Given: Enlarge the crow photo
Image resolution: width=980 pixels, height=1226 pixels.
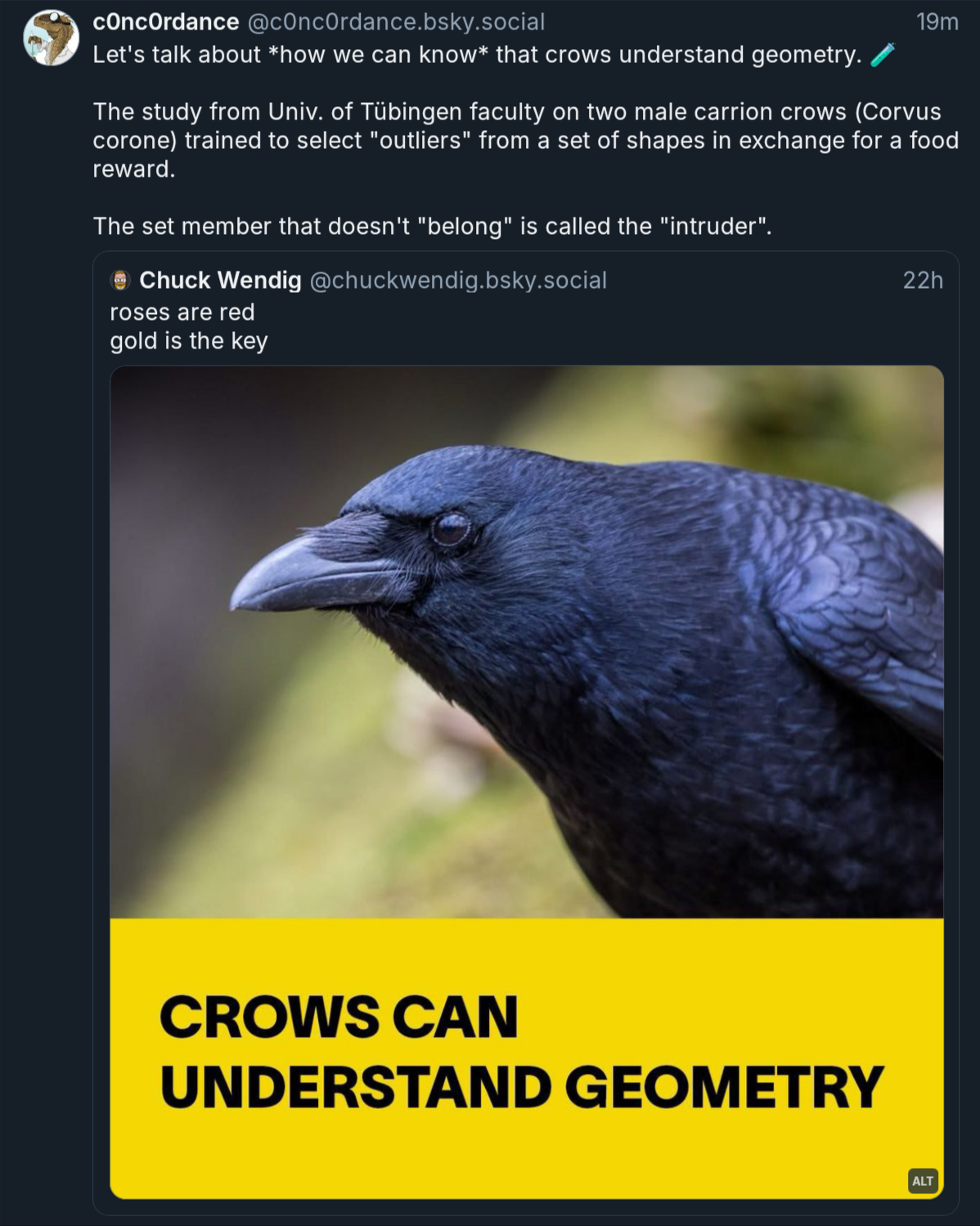Looking at the screenshot, I should coord(527,641).
